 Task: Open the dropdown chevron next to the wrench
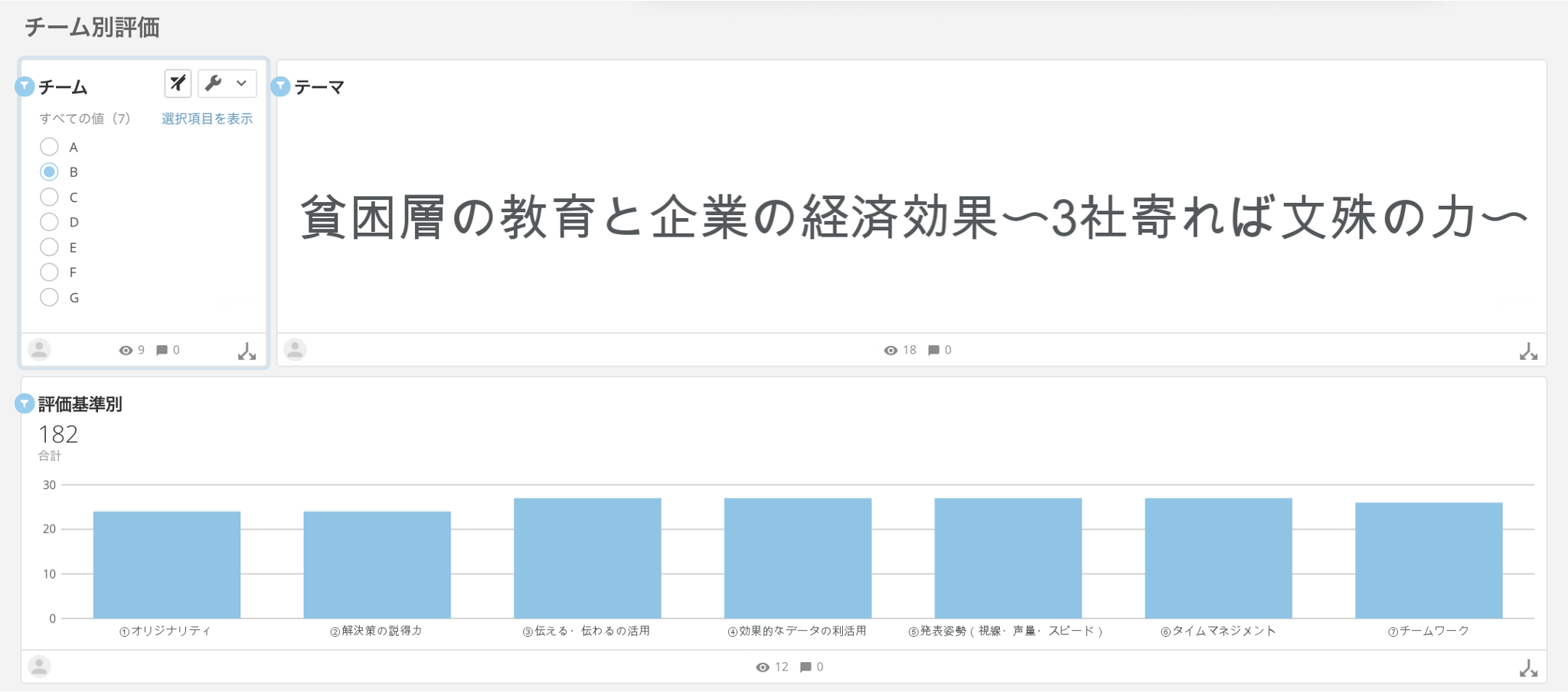pyautogui.click(x=242, y=83)
